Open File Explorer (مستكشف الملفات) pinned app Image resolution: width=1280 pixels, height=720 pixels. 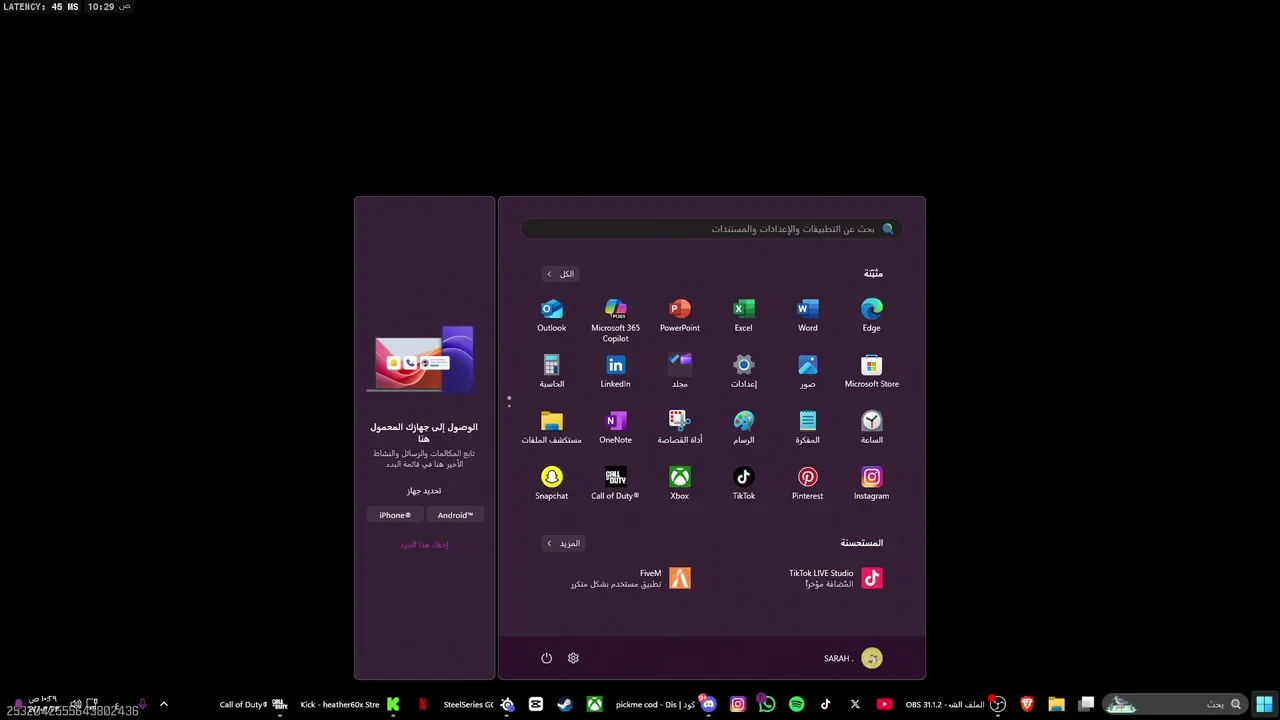[551, 427]
